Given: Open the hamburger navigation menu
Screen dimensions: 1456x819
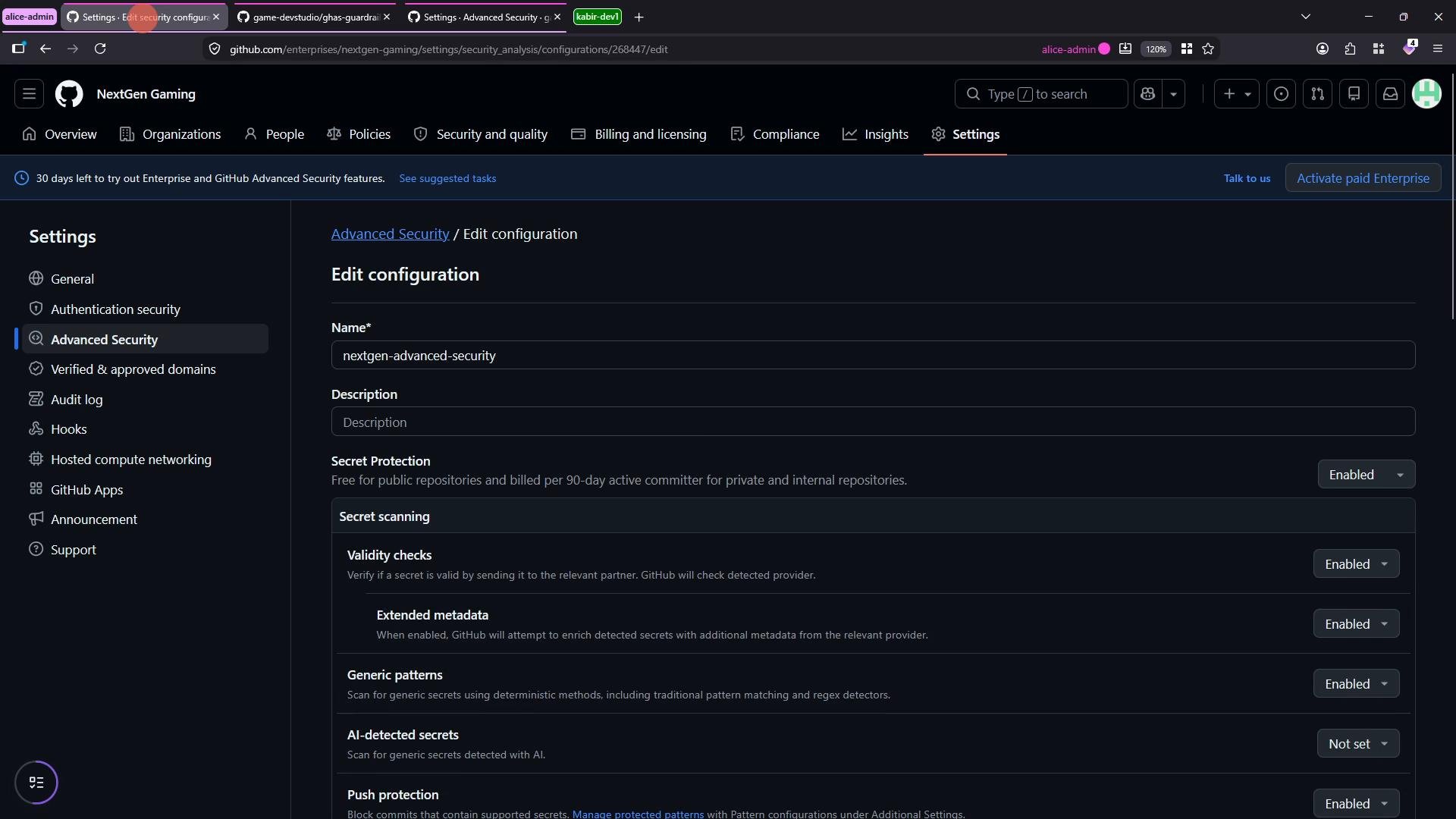Looking at the screenshot, I should tap(29, 94).
